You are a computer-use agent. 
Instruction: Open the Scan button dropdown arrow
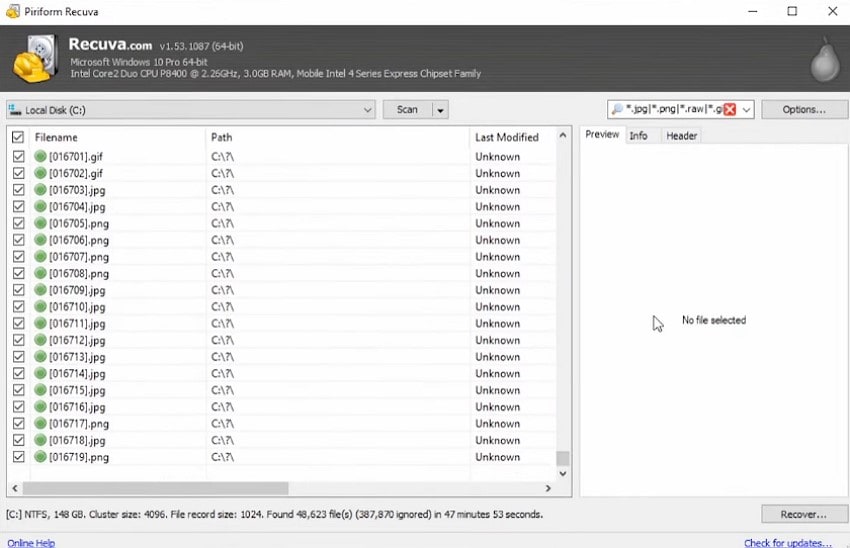pos(440,110)
